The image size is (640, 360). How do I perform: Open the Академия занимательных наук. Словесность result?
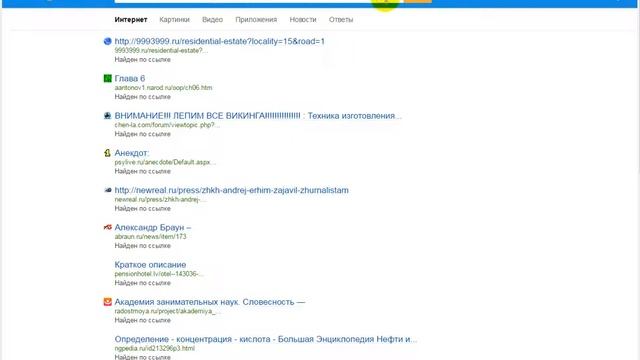coord(210,302)
